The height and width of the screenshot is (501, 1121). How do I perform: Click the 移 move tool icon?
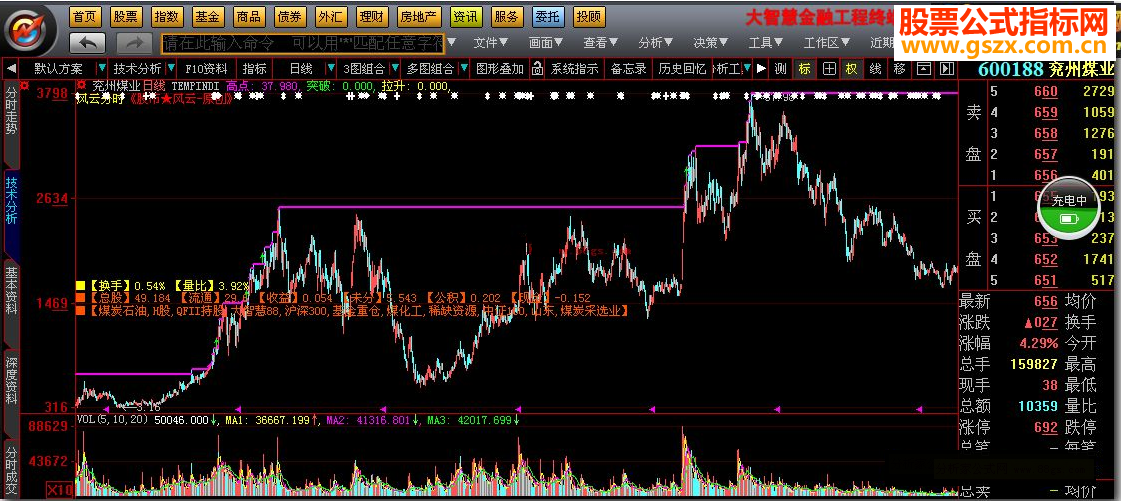pyautogui.click(x=899, y=69)
